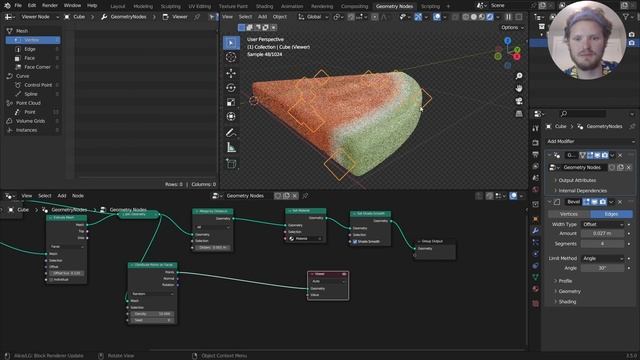The width and height of the screenshot is (640, 360).
Task: Toggle Bevel modifier render camera visibility
Action: coord(602,202)
